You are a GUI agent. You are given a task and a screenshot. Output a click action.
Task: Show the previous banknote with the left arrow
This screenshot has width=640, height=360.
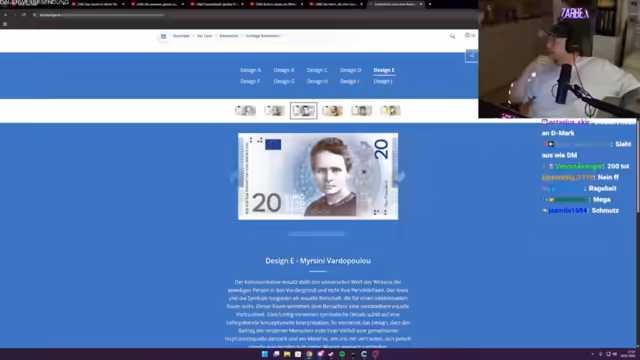click(234, 176)
